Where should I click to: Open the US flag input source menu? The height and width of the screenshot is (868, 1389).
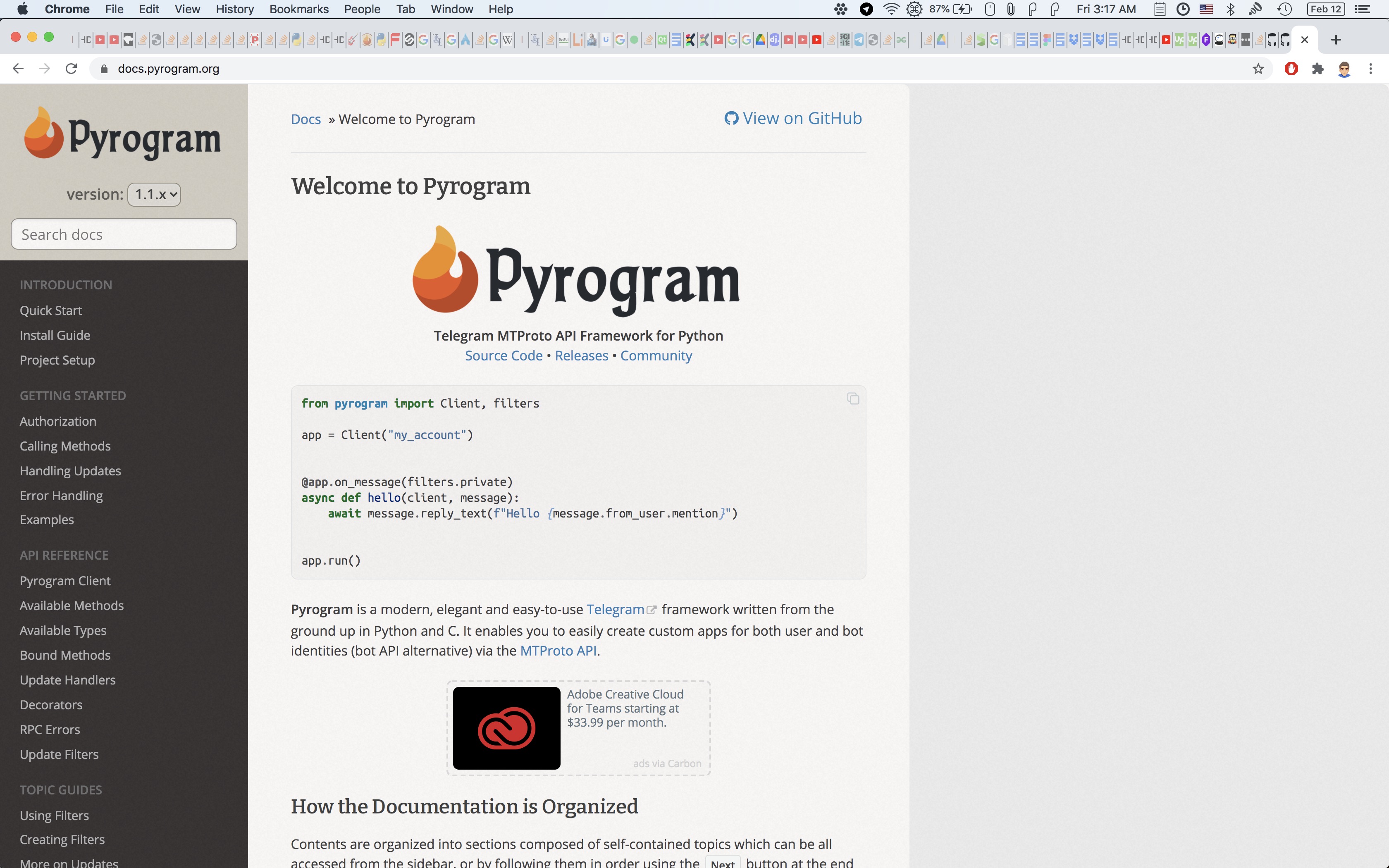[x=1206, y=9]
